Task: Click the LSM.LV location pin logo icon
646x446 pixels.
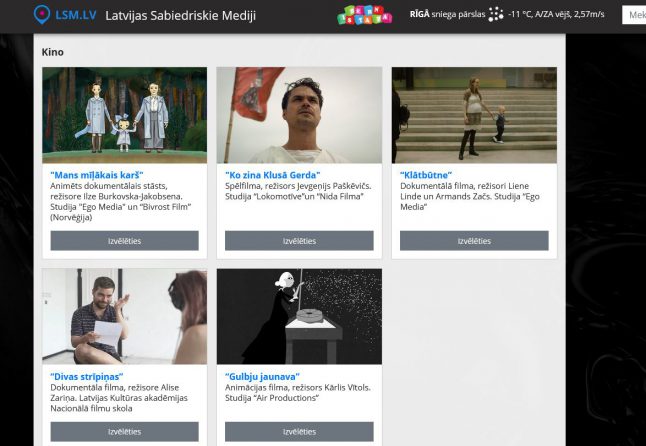Action: (x=41, y=15)
